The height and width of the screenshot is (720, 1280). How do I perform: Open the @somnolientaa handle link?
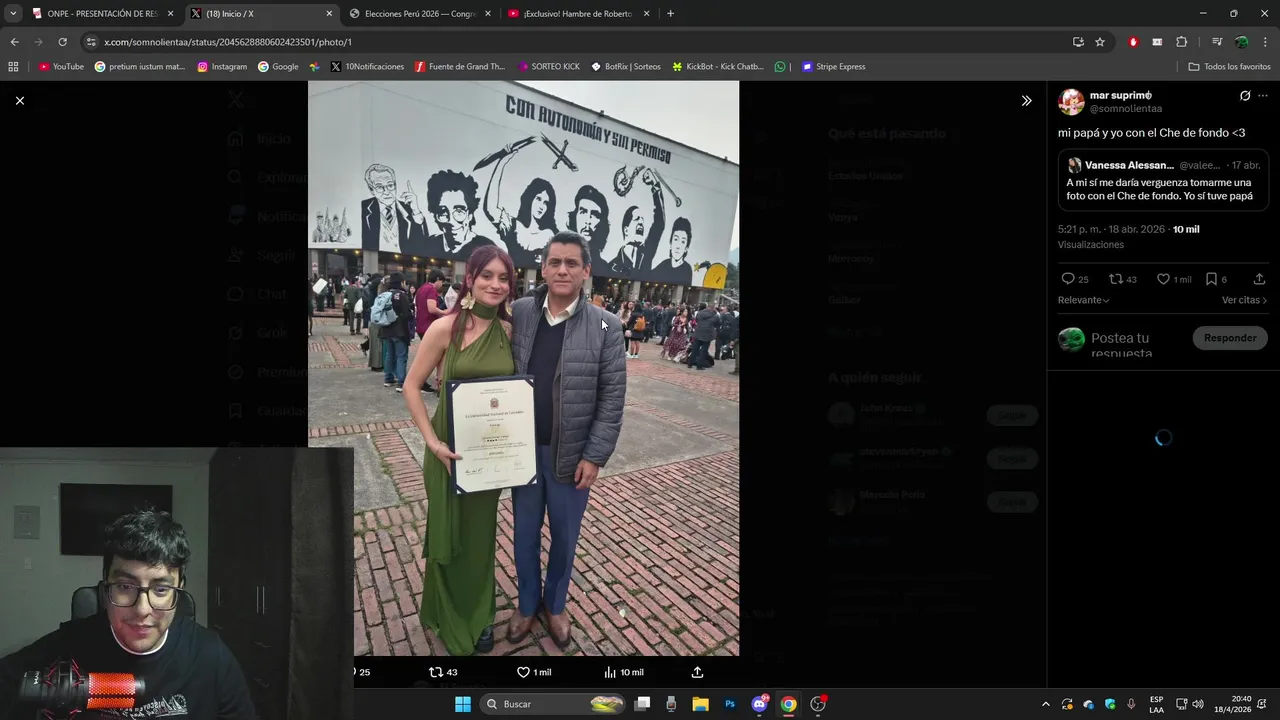(1125, 109)
